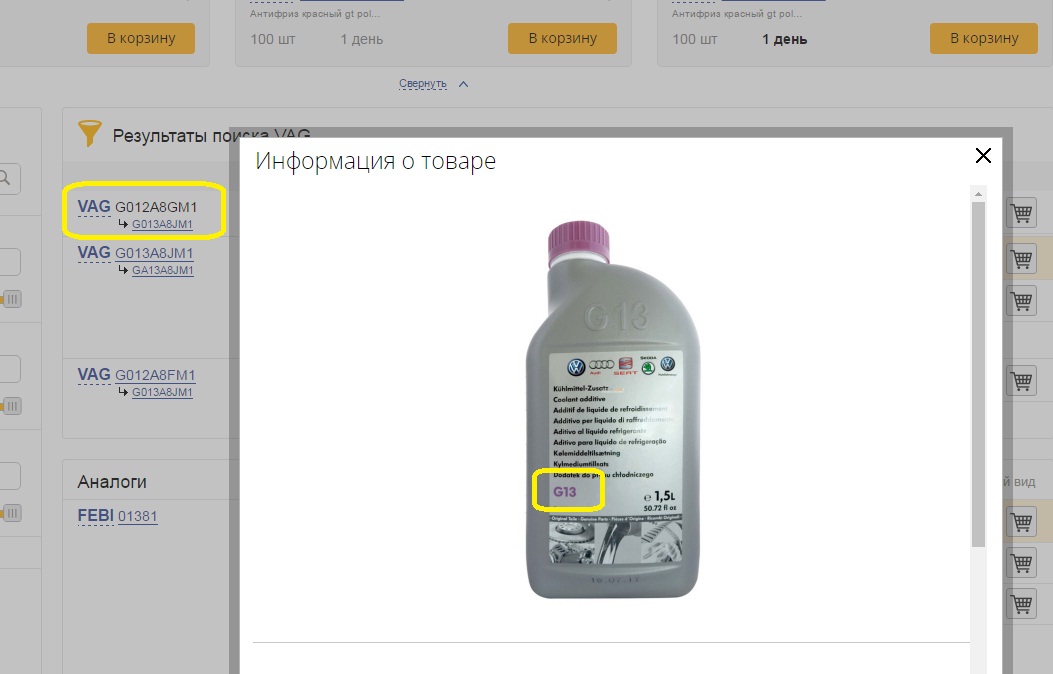The width and height of the screenshot is (1053, 674).
Task: Click the VAG brand label in the G012A8GM1 row
Action: tap(94, 207)
